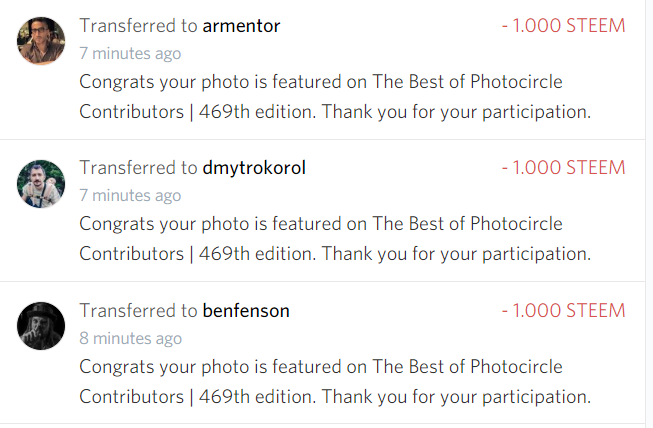Click 'Transferred to' text before benfenson
The width and height of the screenshot is (653, 428).
pos(138,311)
